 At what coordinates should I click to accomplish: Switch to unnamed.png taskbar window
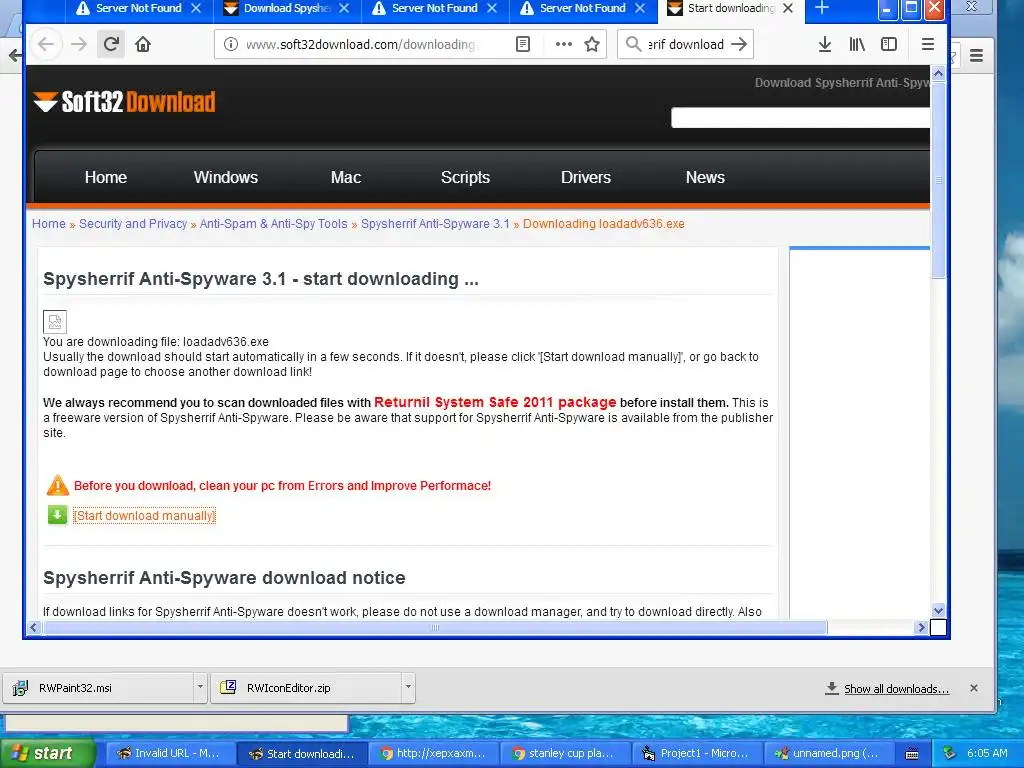pos(828,753)
